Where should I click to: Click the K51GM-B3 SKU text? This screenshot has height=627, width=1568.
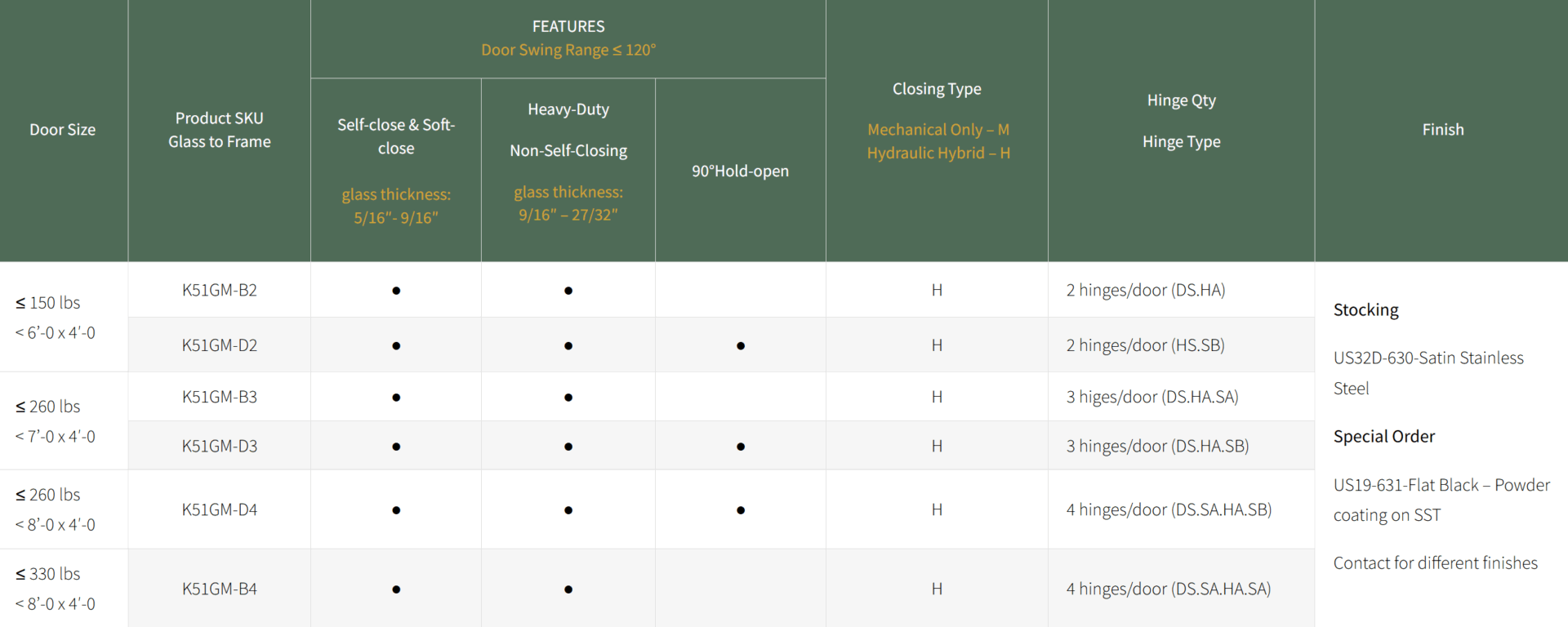pyautogui.click(x=219, y=398)
